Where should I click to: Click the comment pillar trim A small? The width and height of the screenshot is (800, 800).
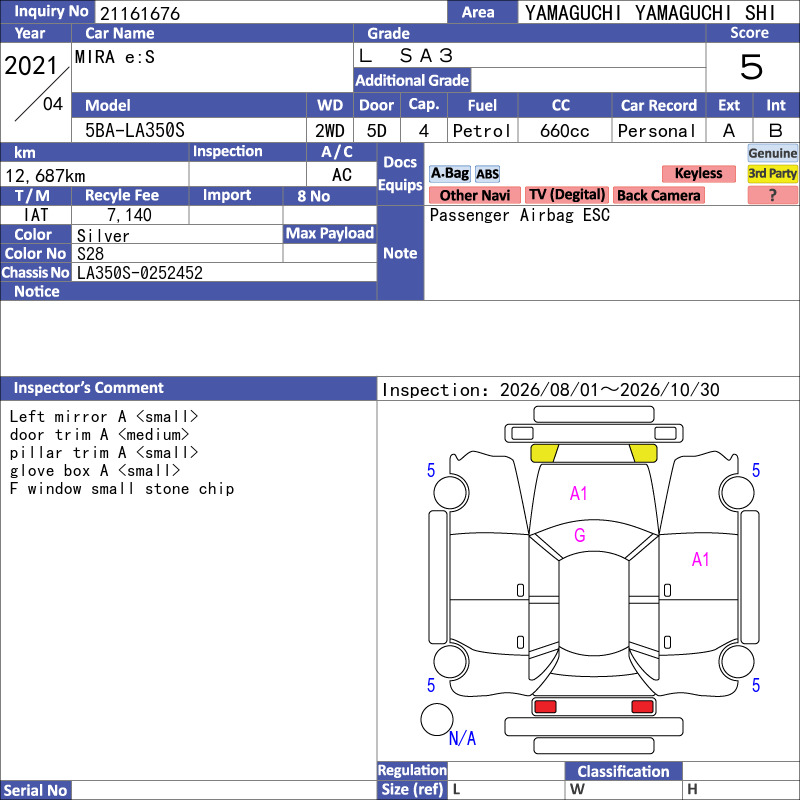click(x=104, y=453)
